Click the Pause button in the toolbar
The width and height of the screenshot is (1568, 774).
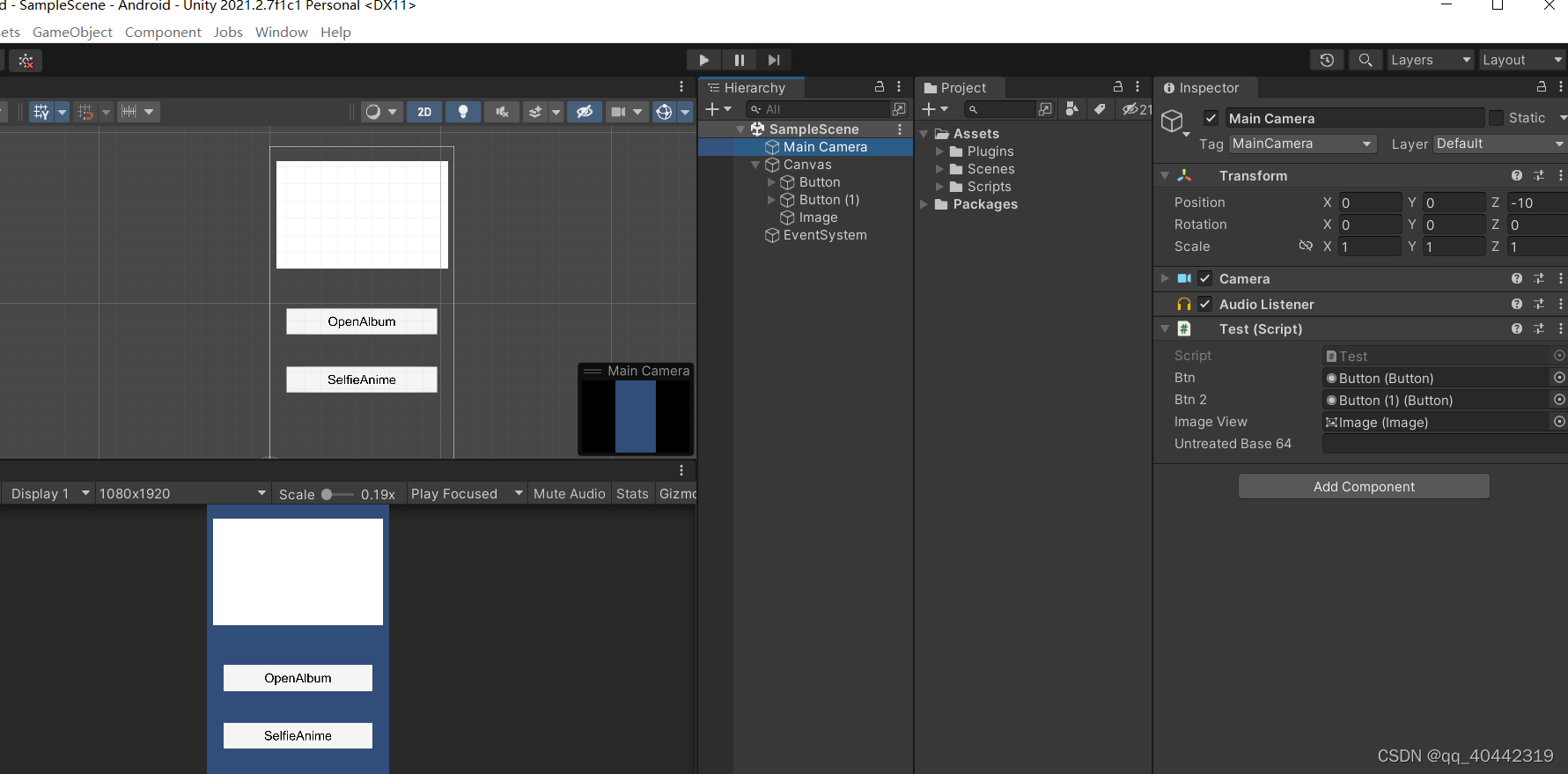(739, 60)
